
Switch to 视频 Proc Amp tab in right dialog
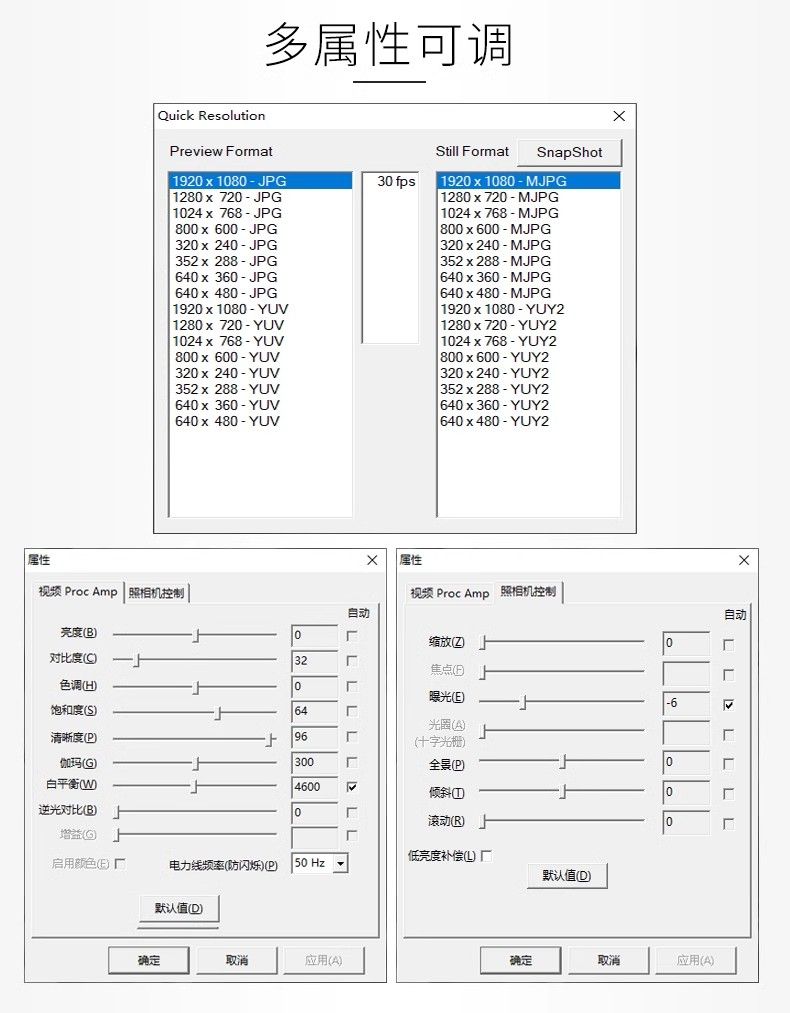[x=449, y=593]
